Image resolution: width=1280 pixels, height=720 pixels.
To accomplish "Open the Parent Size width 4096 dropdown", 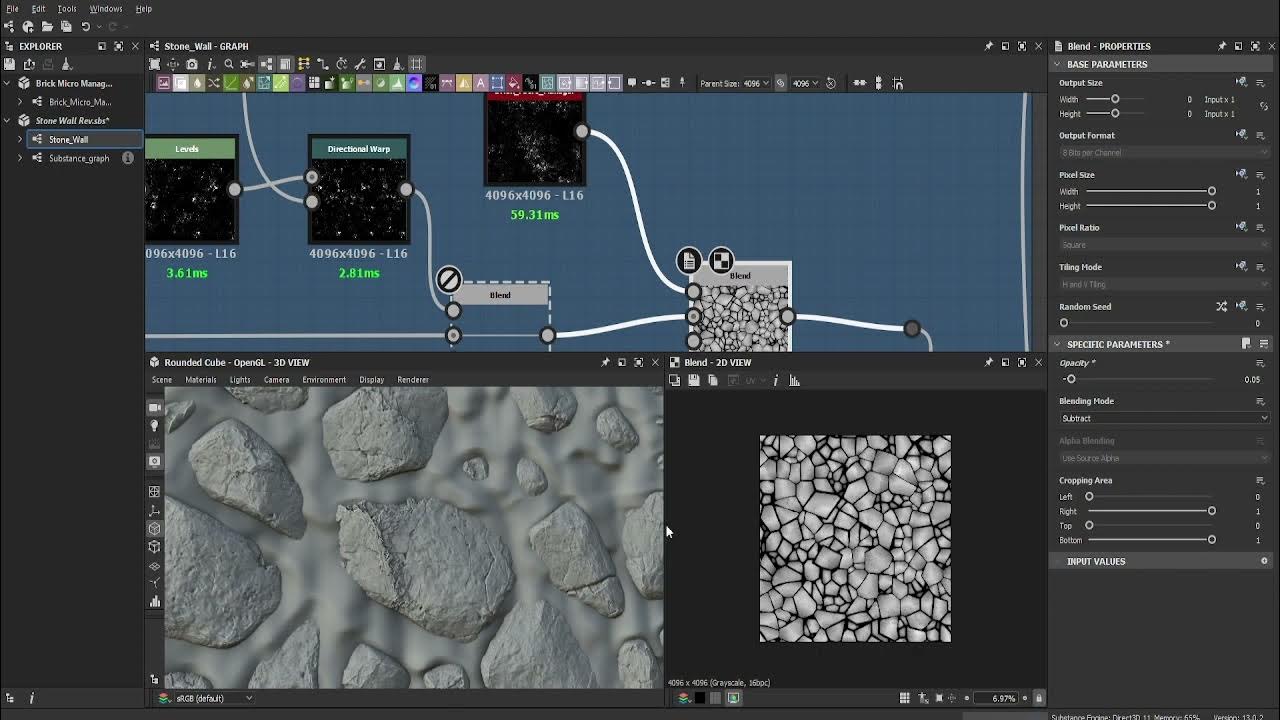I will (757, 83).
